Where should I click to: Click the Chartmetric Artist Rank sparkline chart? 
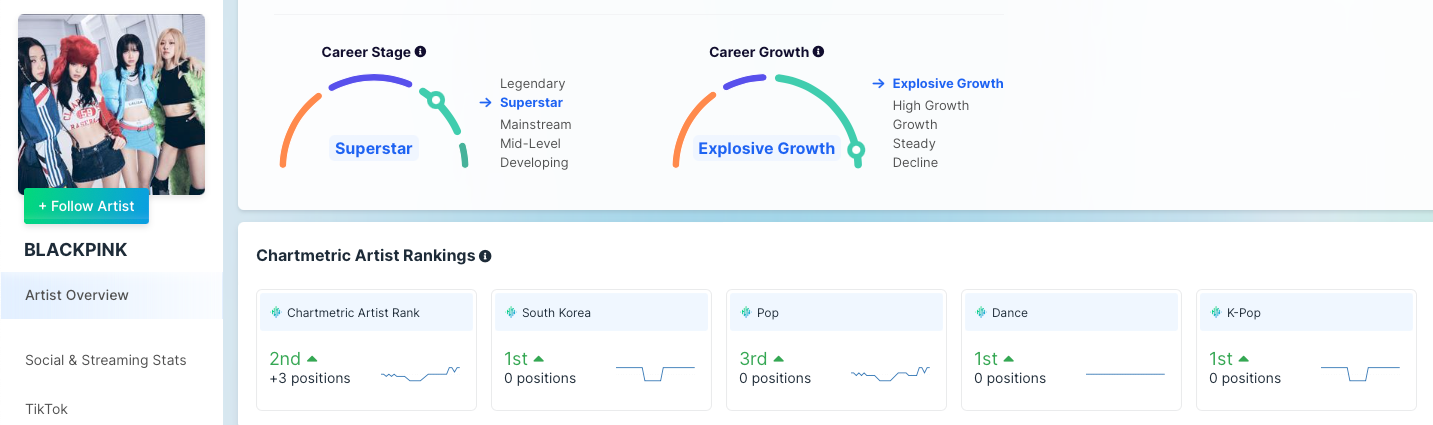420,373
